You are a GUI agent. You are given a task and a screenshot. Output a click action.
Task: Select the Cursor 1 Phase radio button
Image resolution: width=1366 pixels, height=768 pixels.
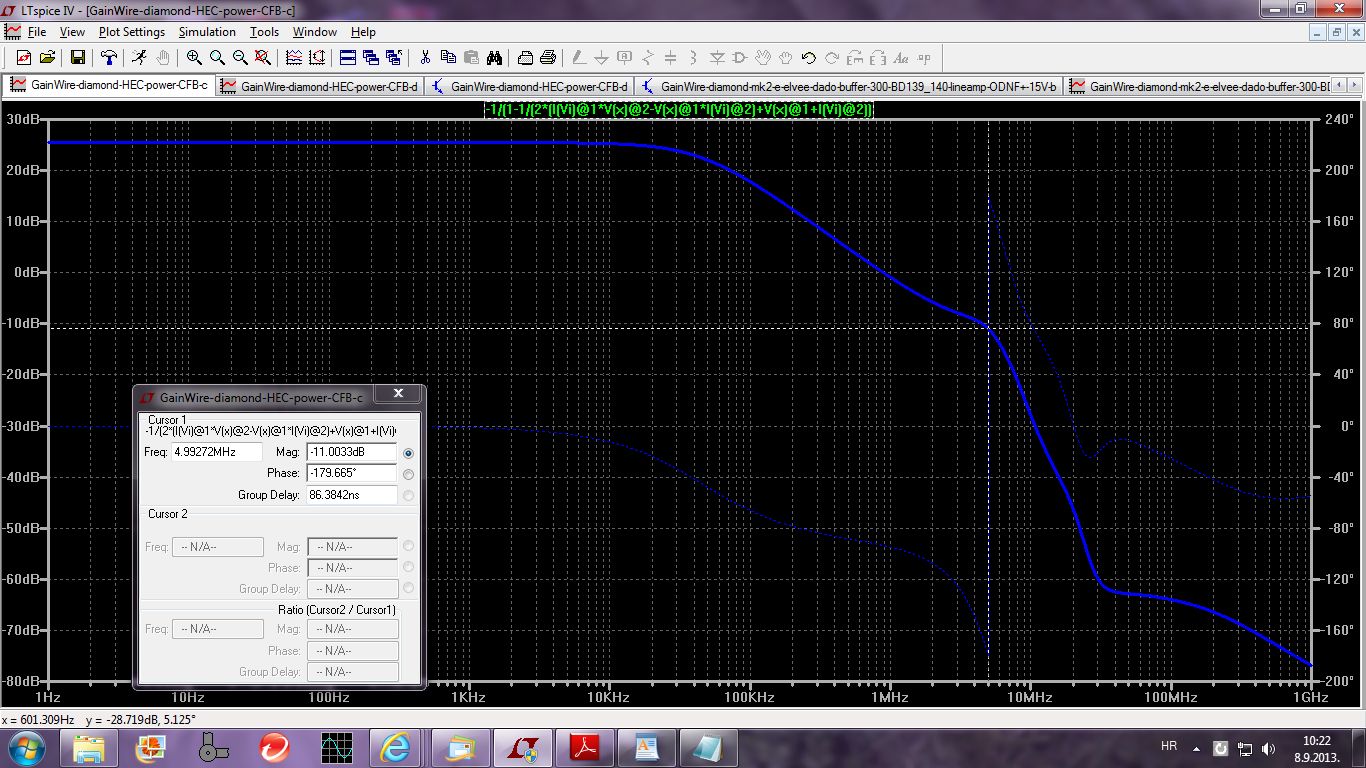[x=408, y=474]
